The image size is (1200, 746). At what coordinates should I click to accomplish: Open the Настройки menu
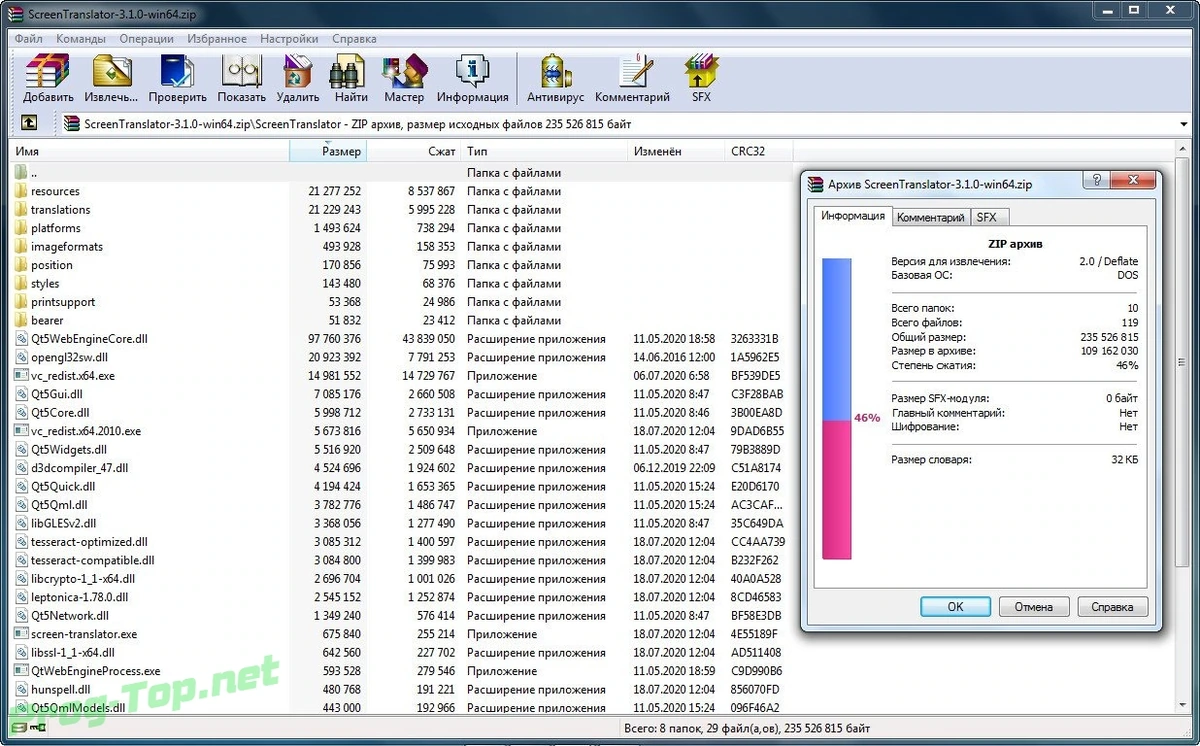tap(289, 39)
